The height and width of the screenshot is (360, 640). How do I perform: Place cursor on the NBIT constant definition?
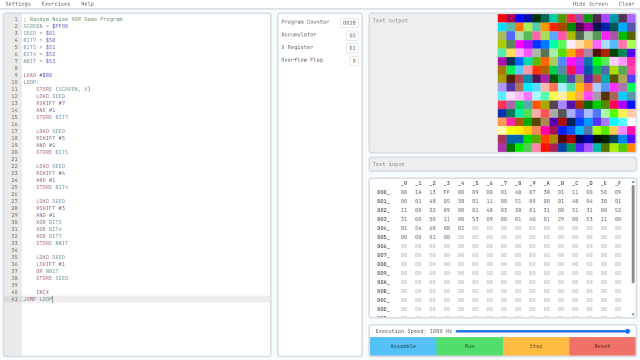click(39, 61)
